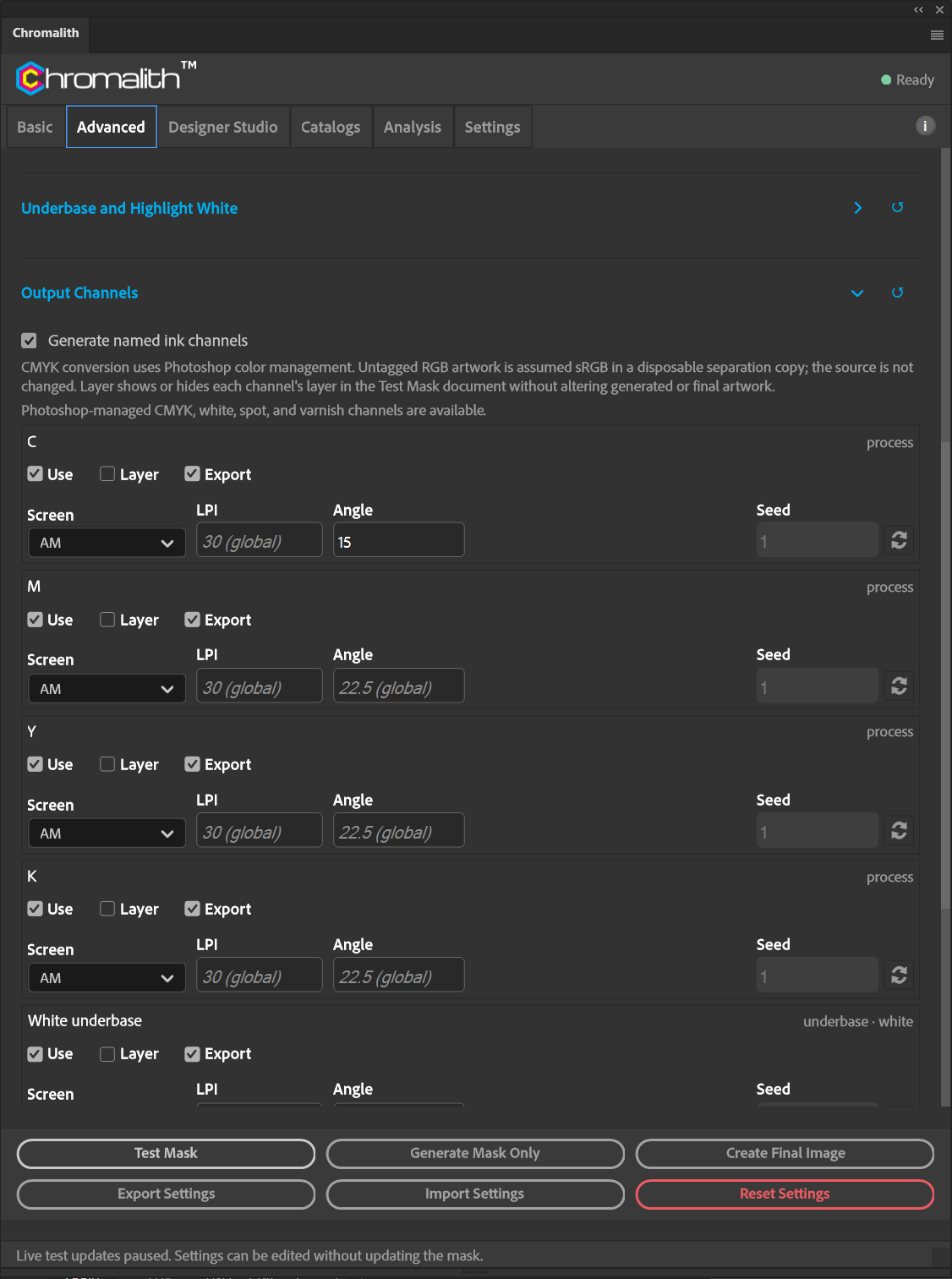Open Screen dropdown for channel K
Viewport: 952px width, 1279px height.
[107, 977]
